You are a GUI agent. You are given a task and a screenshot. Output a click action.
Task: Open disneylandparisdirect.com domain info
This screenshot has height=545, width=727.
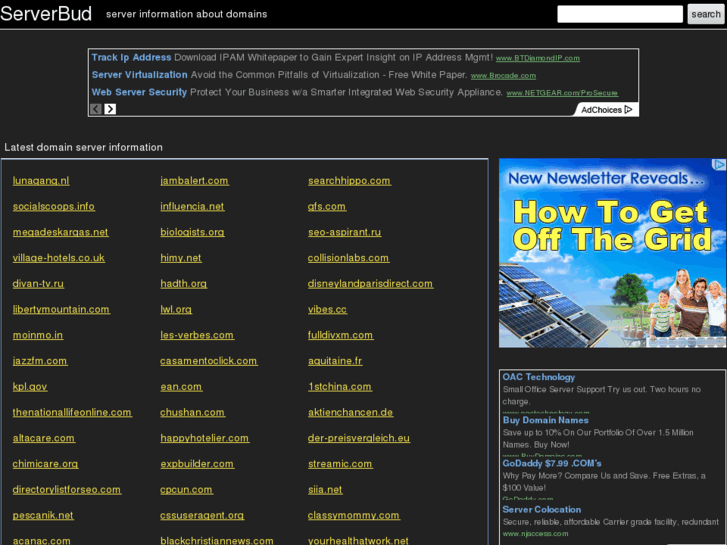[370, 284]
